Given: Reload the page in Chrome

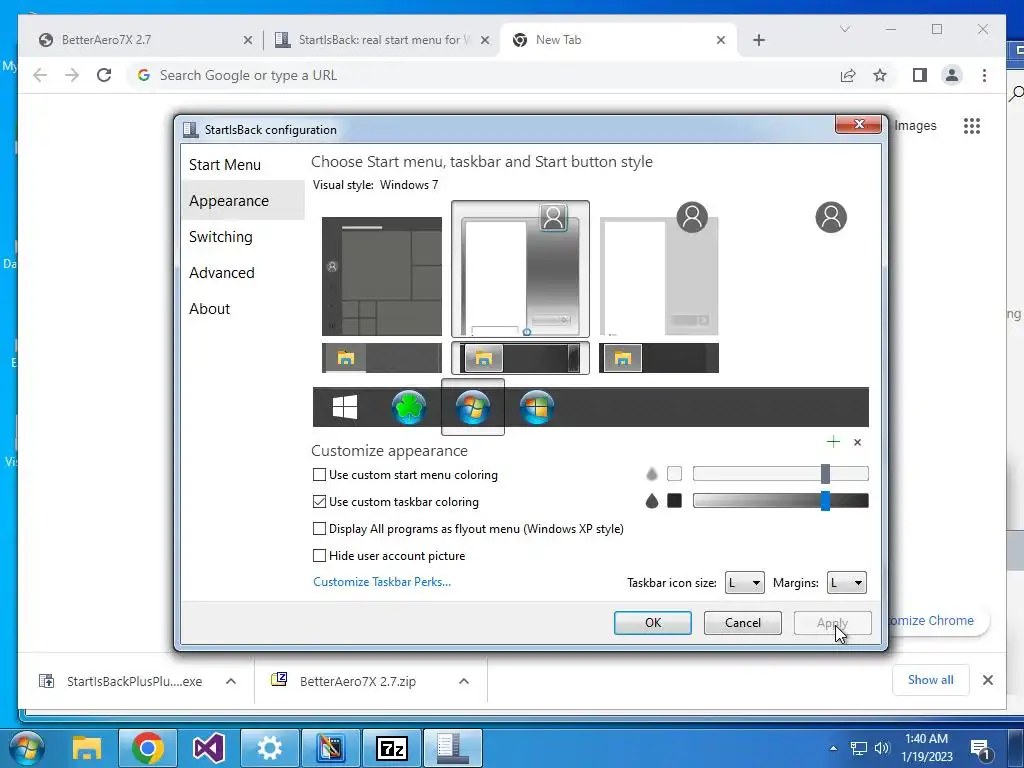Looking at the screenshot, I should pos(104,75).
